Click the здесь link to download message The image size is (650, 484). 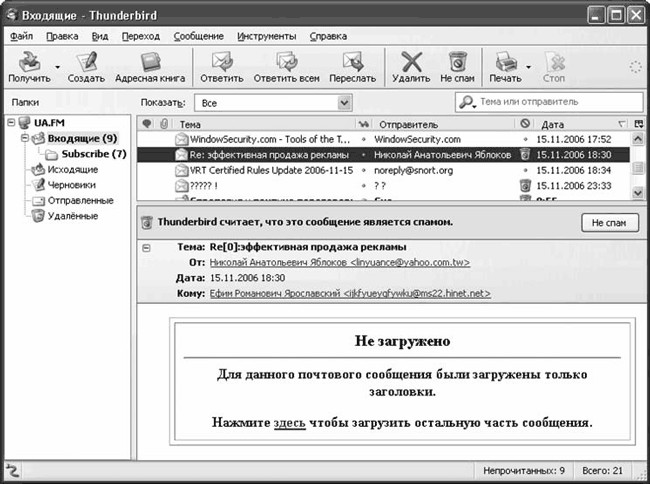pyautogui.click(x=289, y=423)
